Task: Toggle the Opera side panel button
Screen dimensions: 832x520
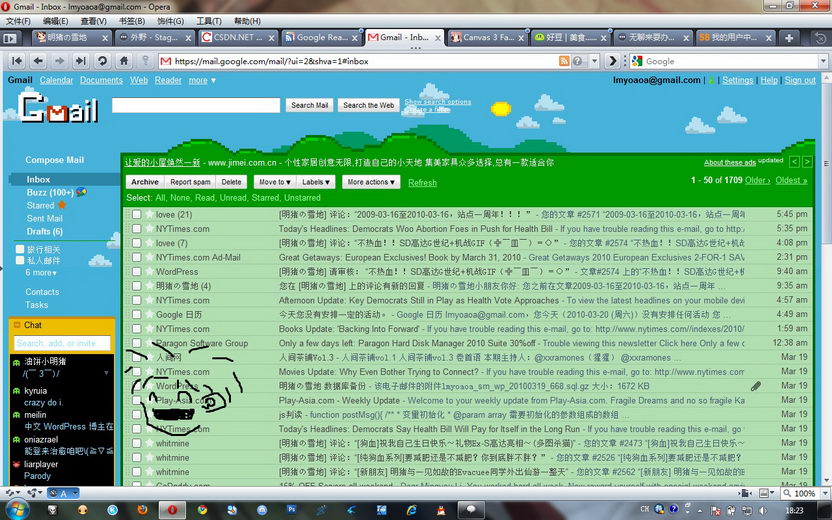Action: pos(10,38)
